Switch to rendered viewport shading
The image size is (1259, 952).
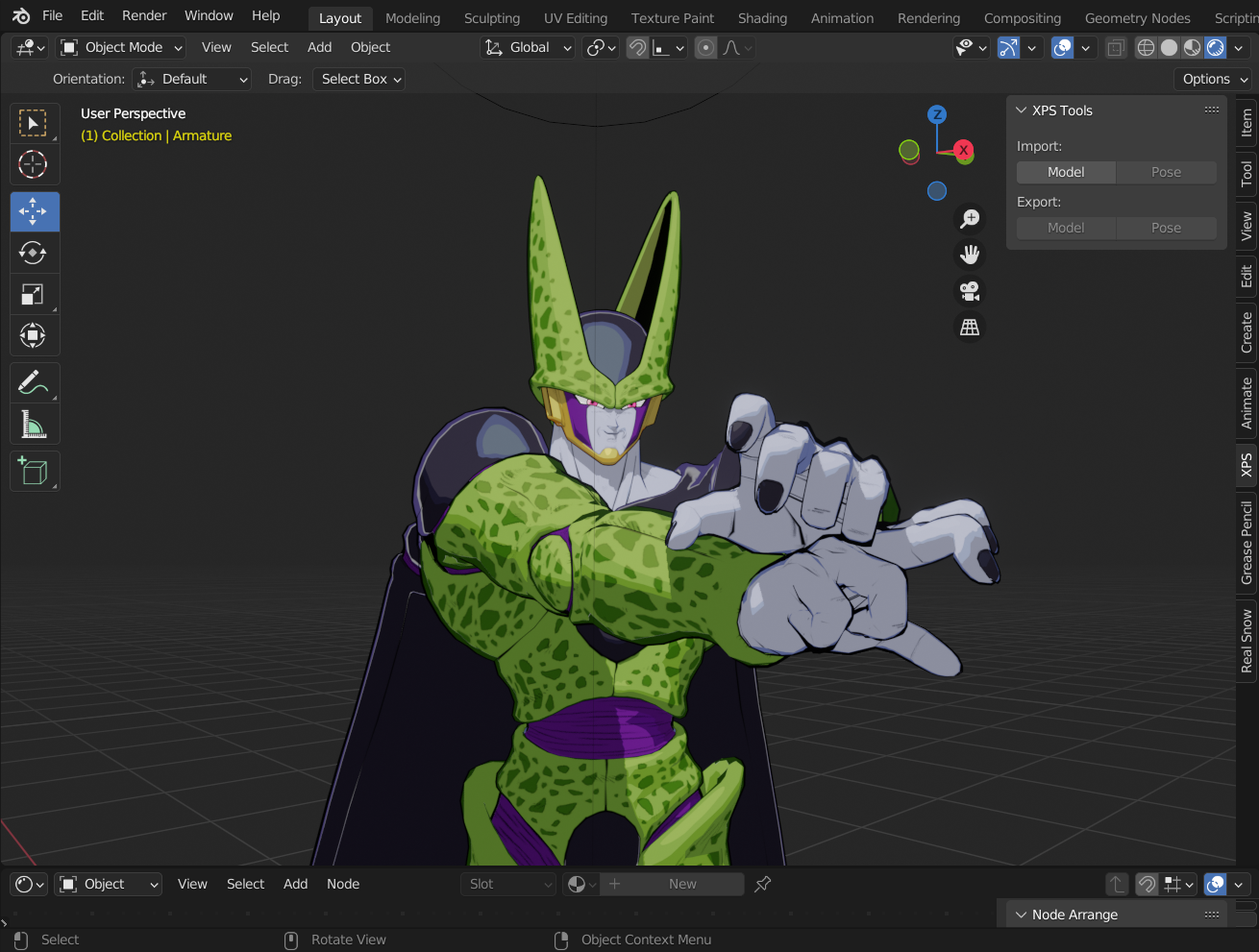pyautogui.click(x=1216, y=47)
